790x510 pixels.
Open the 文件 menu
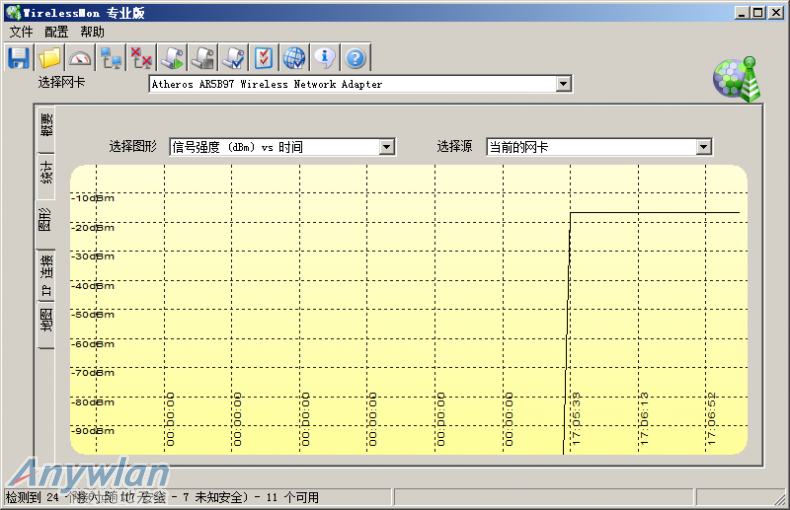[x=21, y=32]
